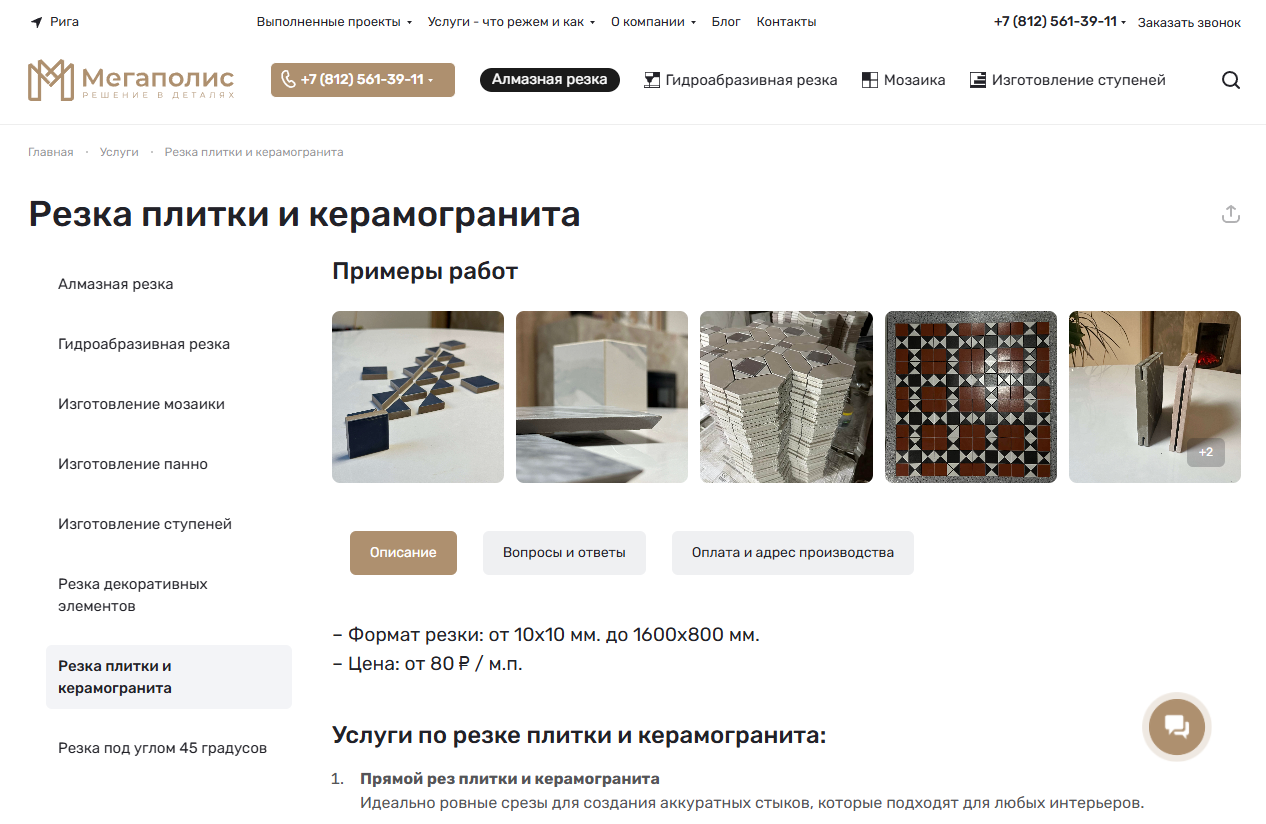The image size is (1266, 824).
Task: Click the Мозаика checkered icon
Action: 870,80
